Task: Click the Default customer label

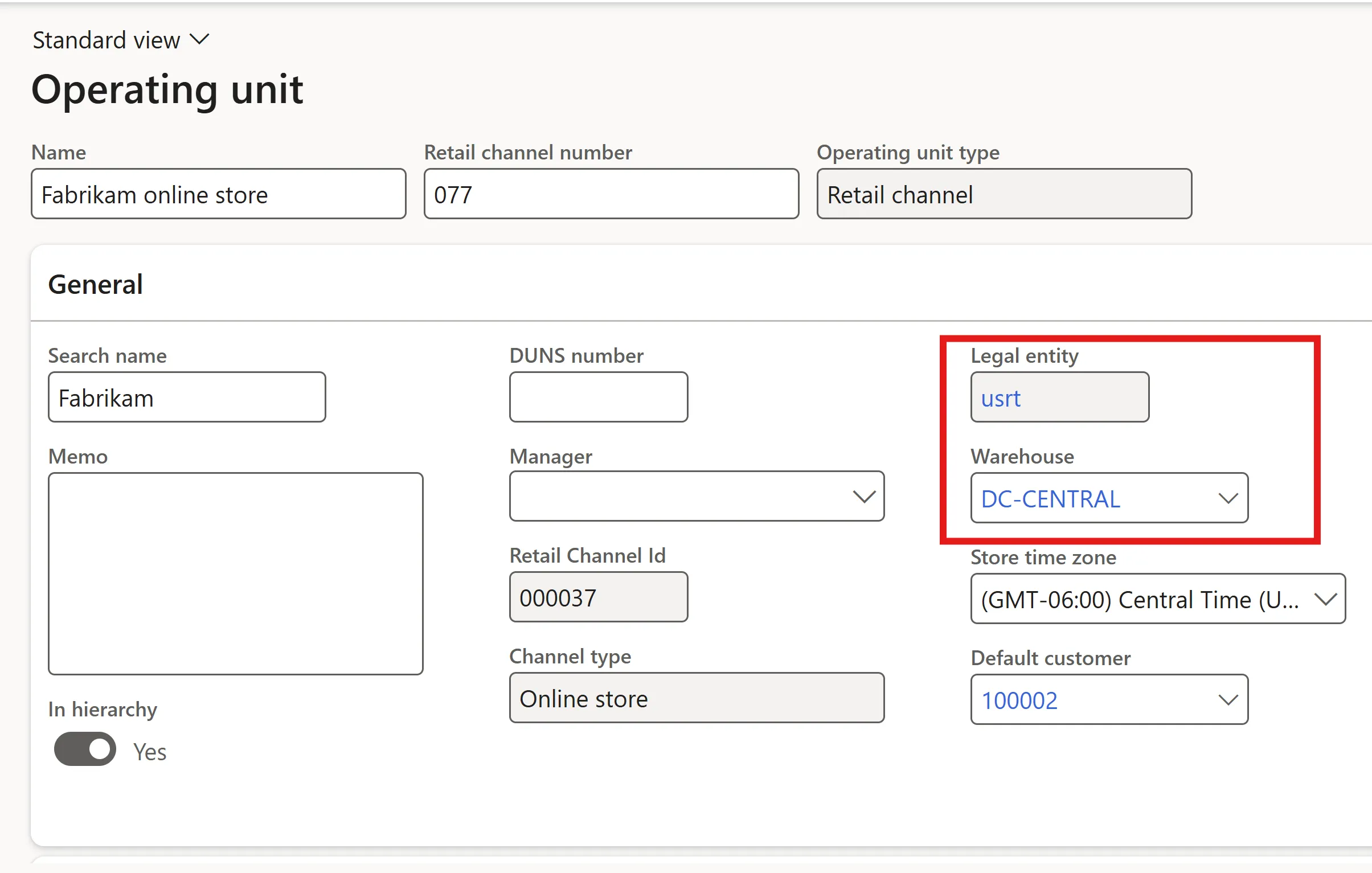Action: pyautogui.click(x=1051, y=658)
